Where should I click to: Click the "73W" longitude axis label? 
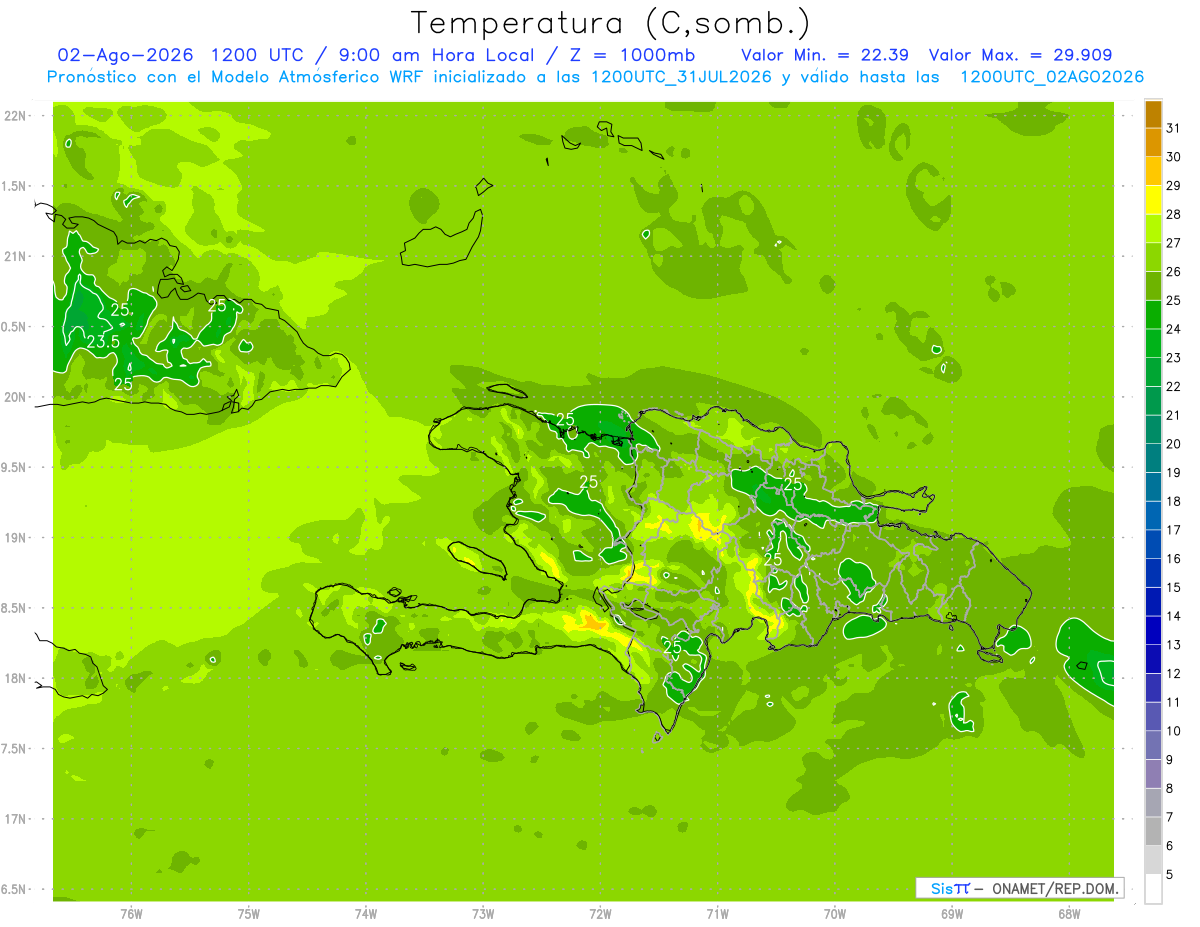(483, 914)
